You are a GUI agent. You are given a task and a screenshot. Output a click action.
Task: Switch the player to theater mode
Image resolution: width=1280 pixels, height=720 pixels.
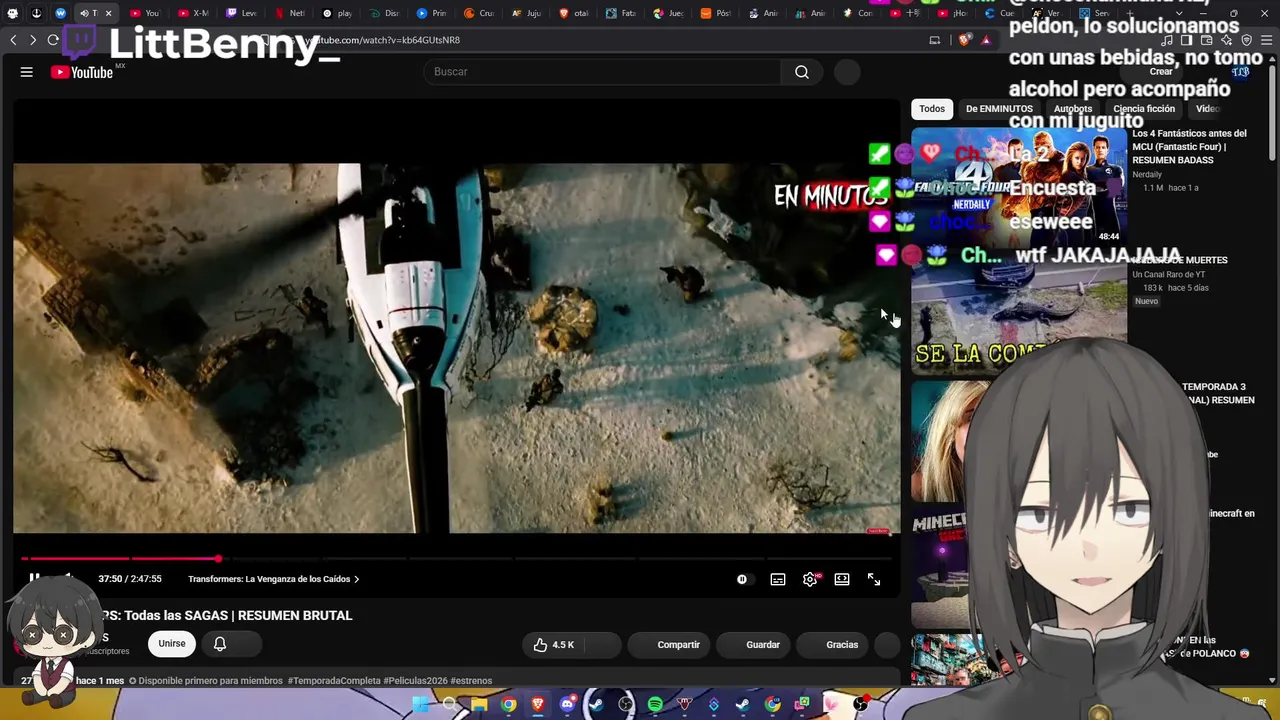click(x=842, y=579)
